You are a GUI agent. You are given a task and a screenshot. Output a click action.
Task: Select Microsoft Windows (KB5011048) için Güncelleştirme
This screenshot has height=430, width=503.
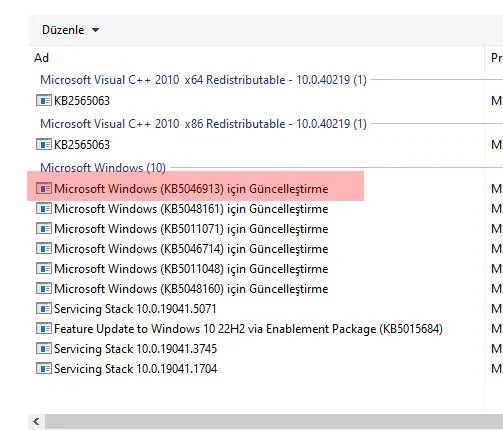click(x=191, y=269)
